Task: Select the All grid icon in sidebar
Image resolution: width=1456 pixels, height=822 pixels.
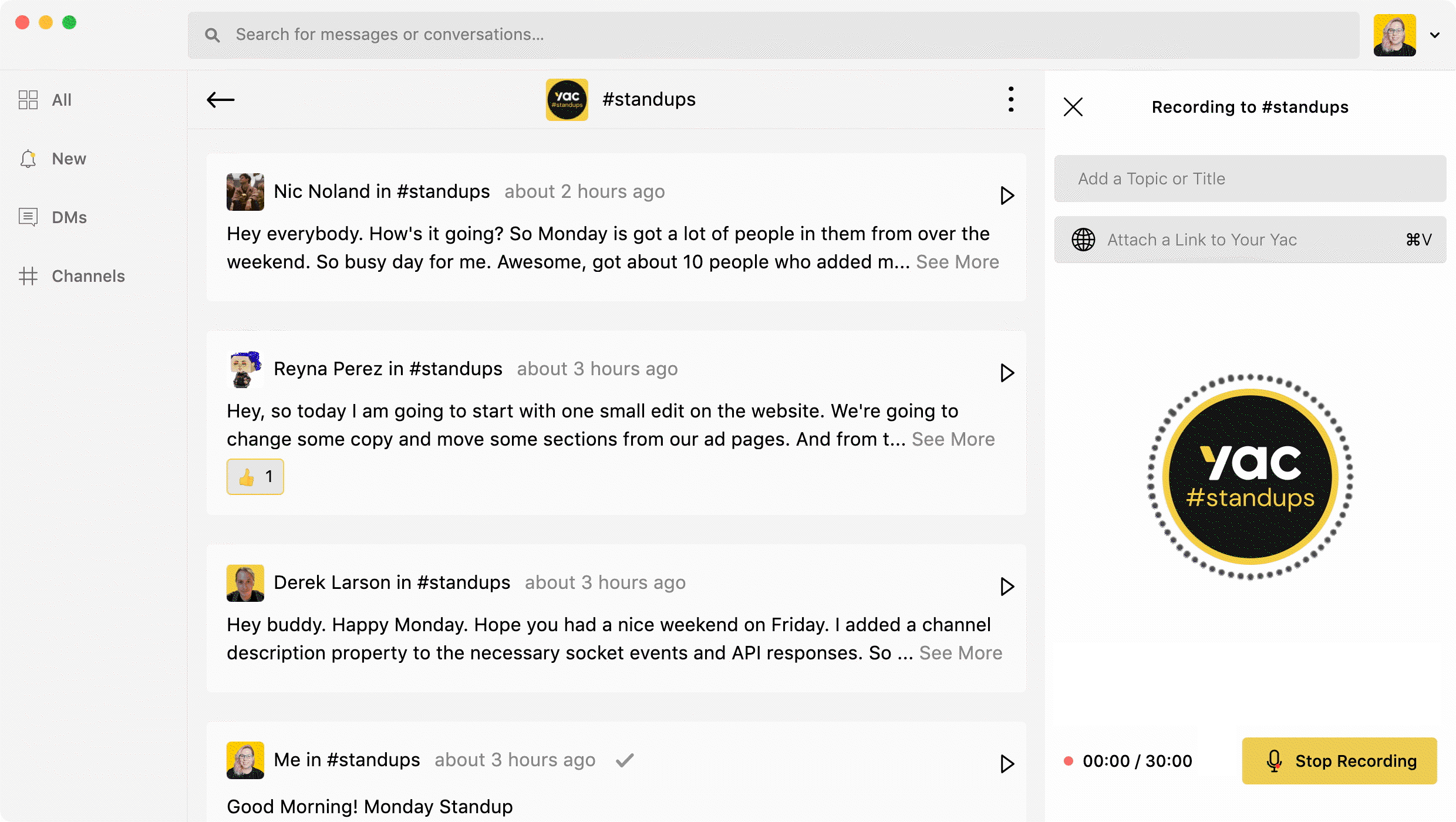Action: click(28, 100)
